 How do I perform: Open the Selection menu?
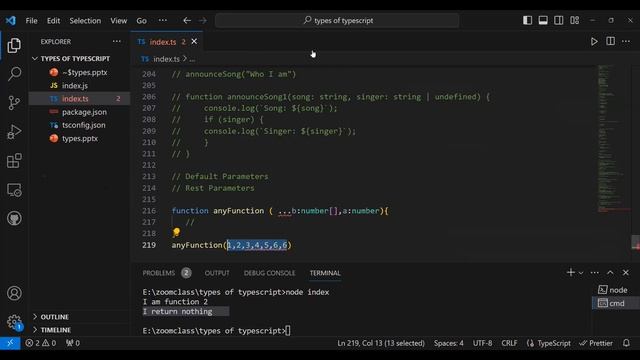coord(85,20)
